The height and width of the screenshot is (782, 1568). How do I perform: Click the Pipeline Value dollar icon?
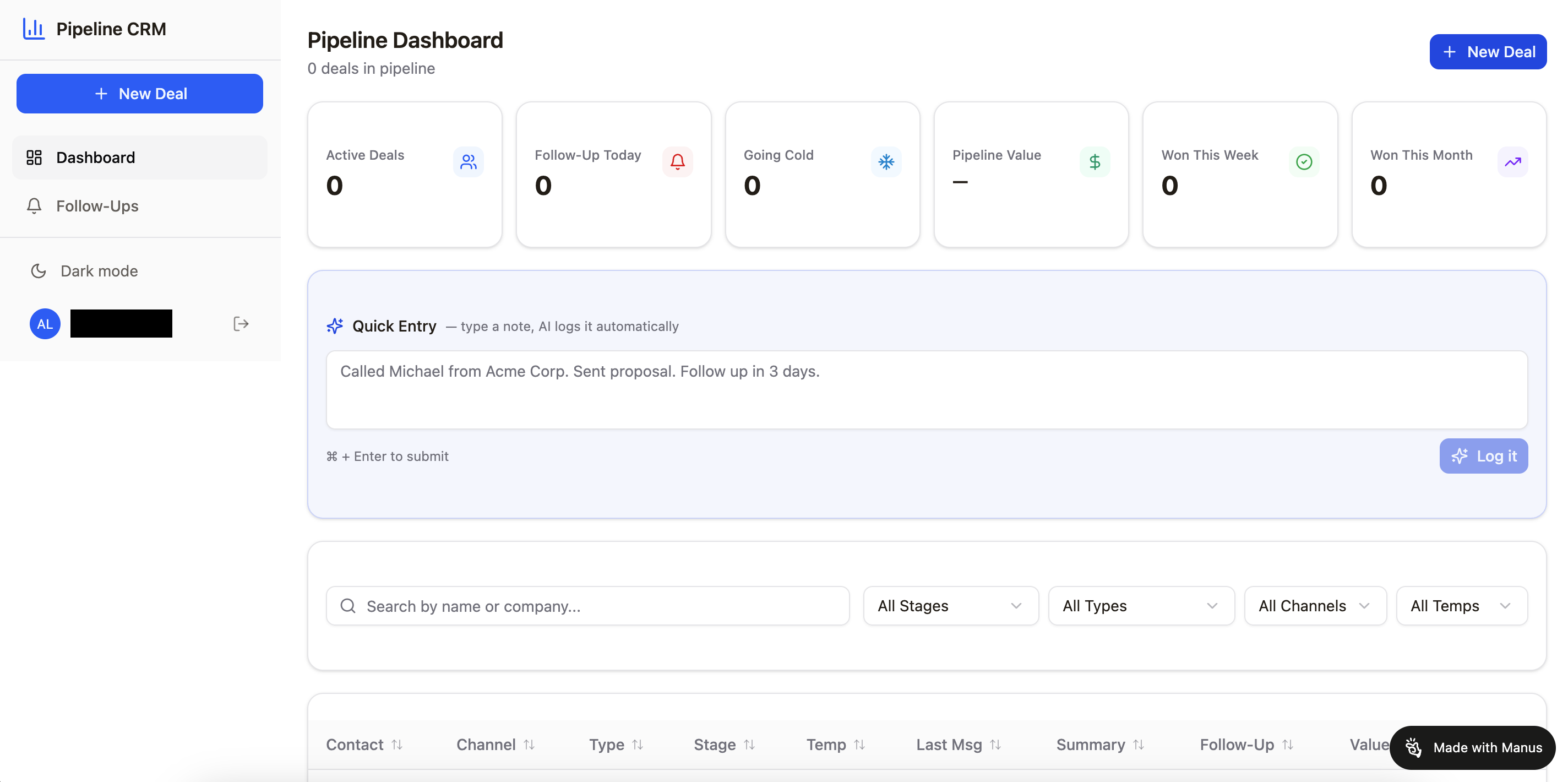click(x=1095, y=161)
